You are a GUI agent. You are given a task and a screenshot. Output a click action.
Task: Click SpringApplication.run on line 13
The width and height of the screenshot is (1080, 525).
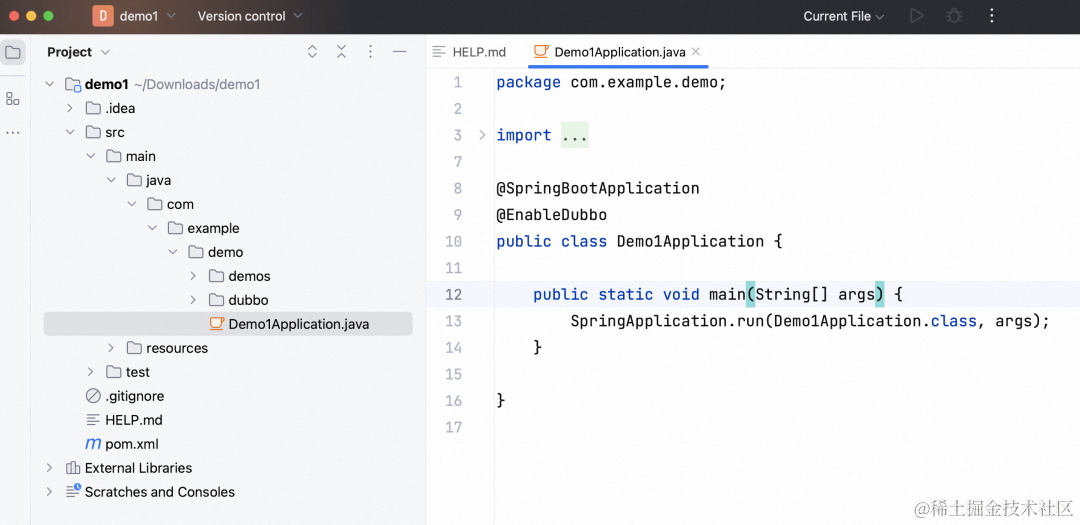[667, 321]
